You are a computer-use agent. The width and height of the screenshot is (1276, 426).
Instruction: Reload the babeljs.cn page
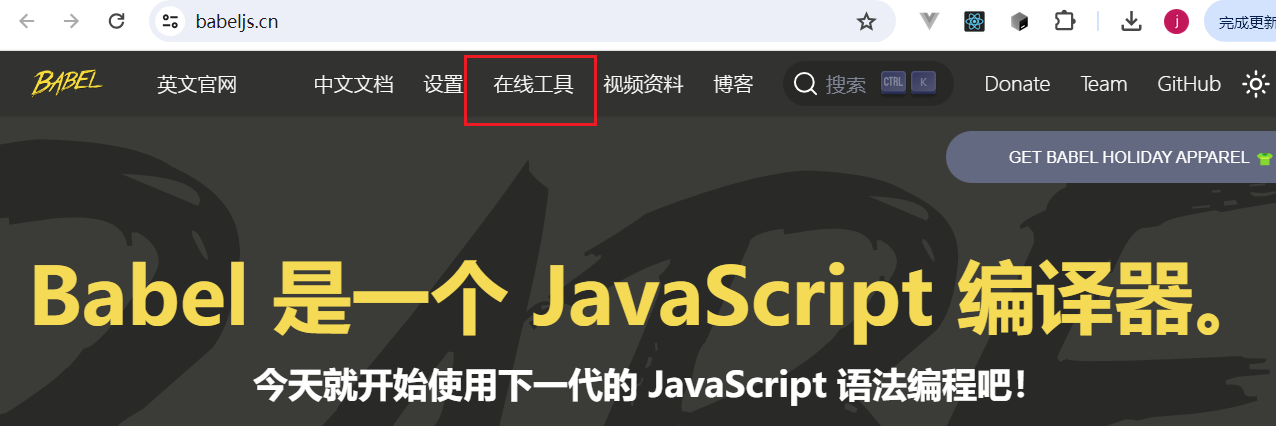point(116,21)
